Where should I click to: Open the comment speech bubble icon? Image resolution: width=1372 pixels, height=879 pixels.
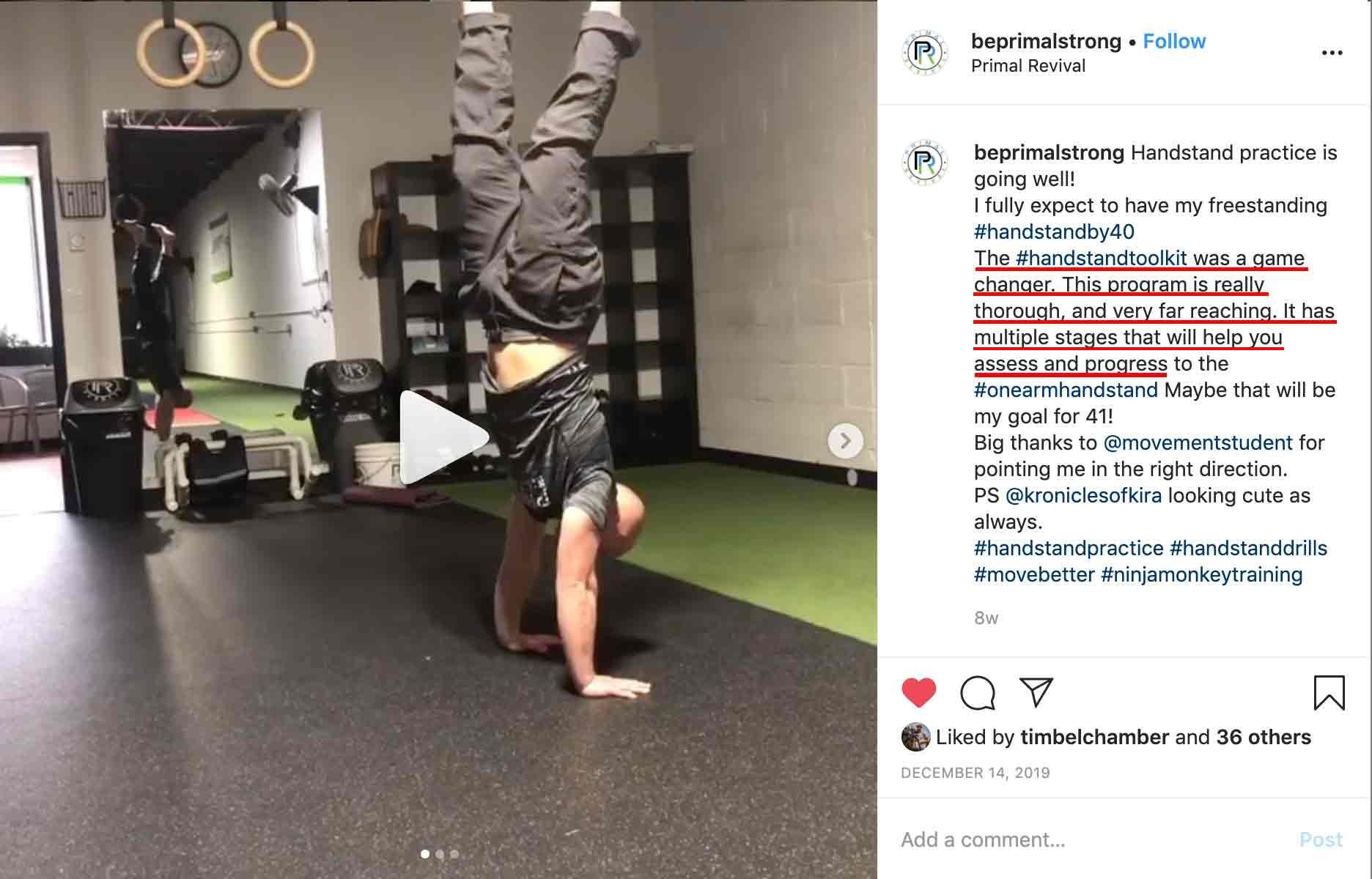click(977, 692)
